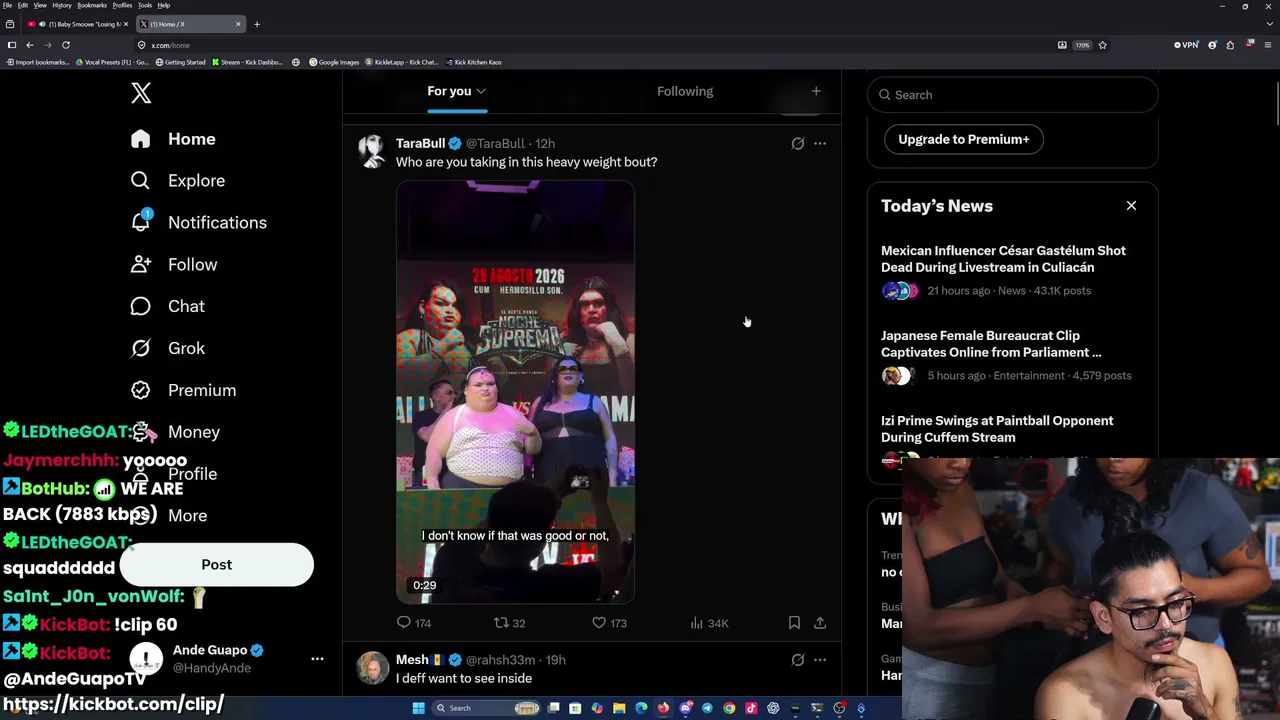Open the VPN panel in the toolbar

pyautogui.click(x=1187, y=45)
